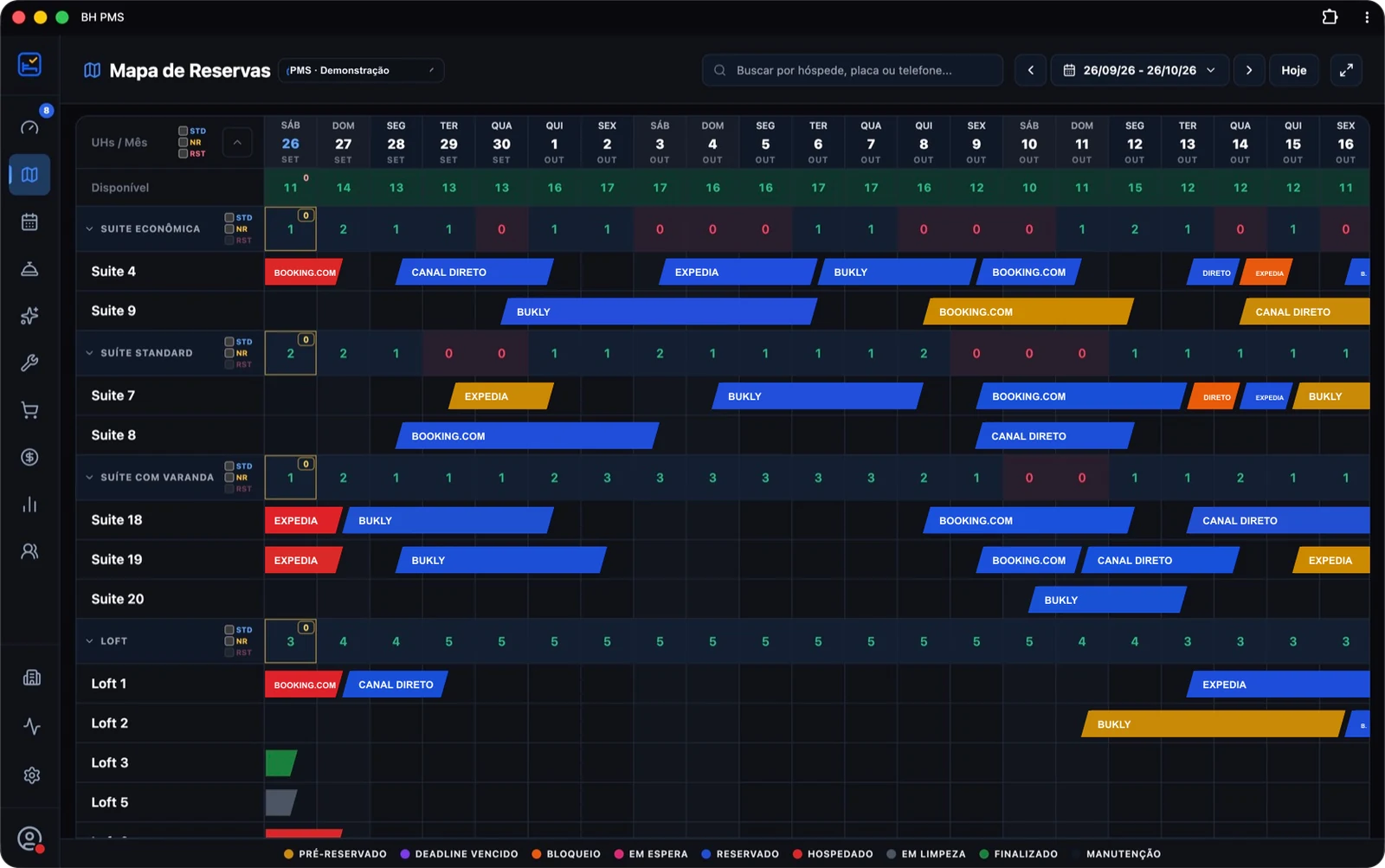The height and width of the screenshot is (868, 1385).
Task: Select the gray block on Loft 5
Action: tap(281, 802)
